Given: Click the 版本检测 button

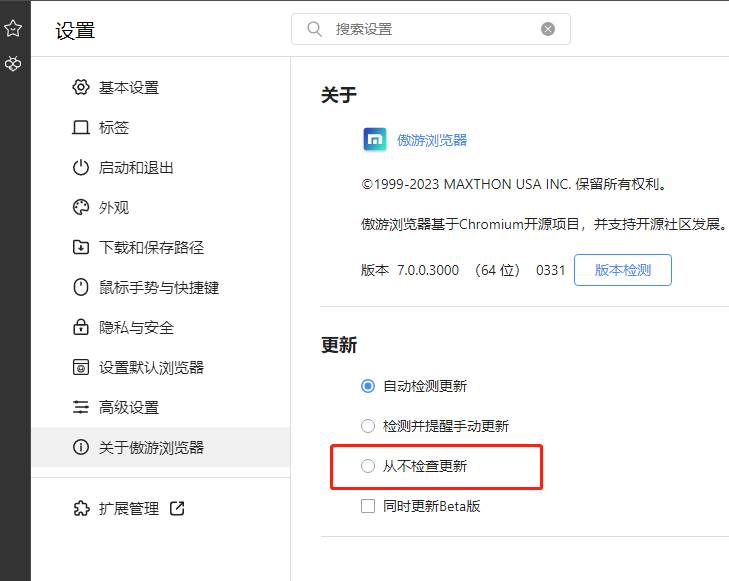Looking at the screenshot, I should tap(623, 270).
